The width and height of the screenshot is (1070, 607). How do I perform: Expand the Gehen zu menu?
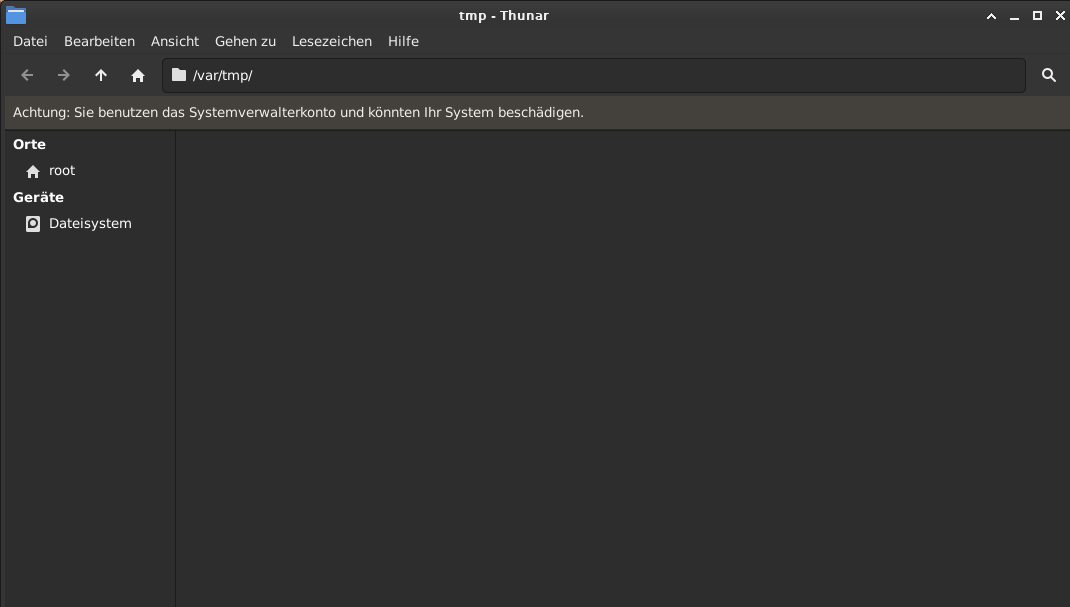(x=245, y=41)
